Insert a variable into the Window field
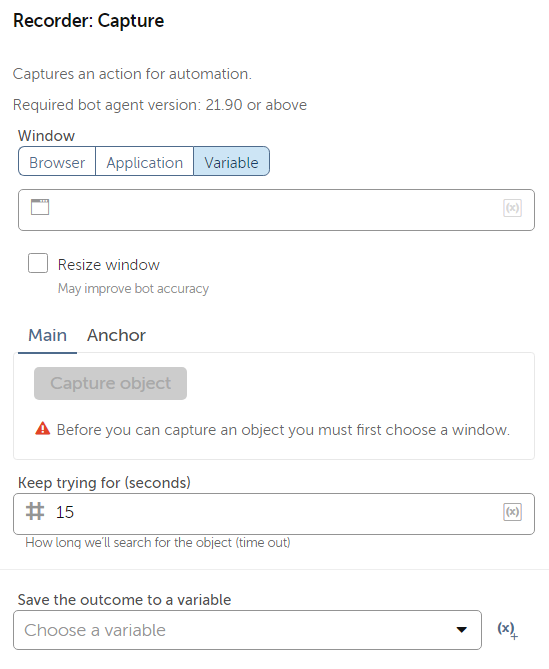549x669 pixels. click(512, 208)
